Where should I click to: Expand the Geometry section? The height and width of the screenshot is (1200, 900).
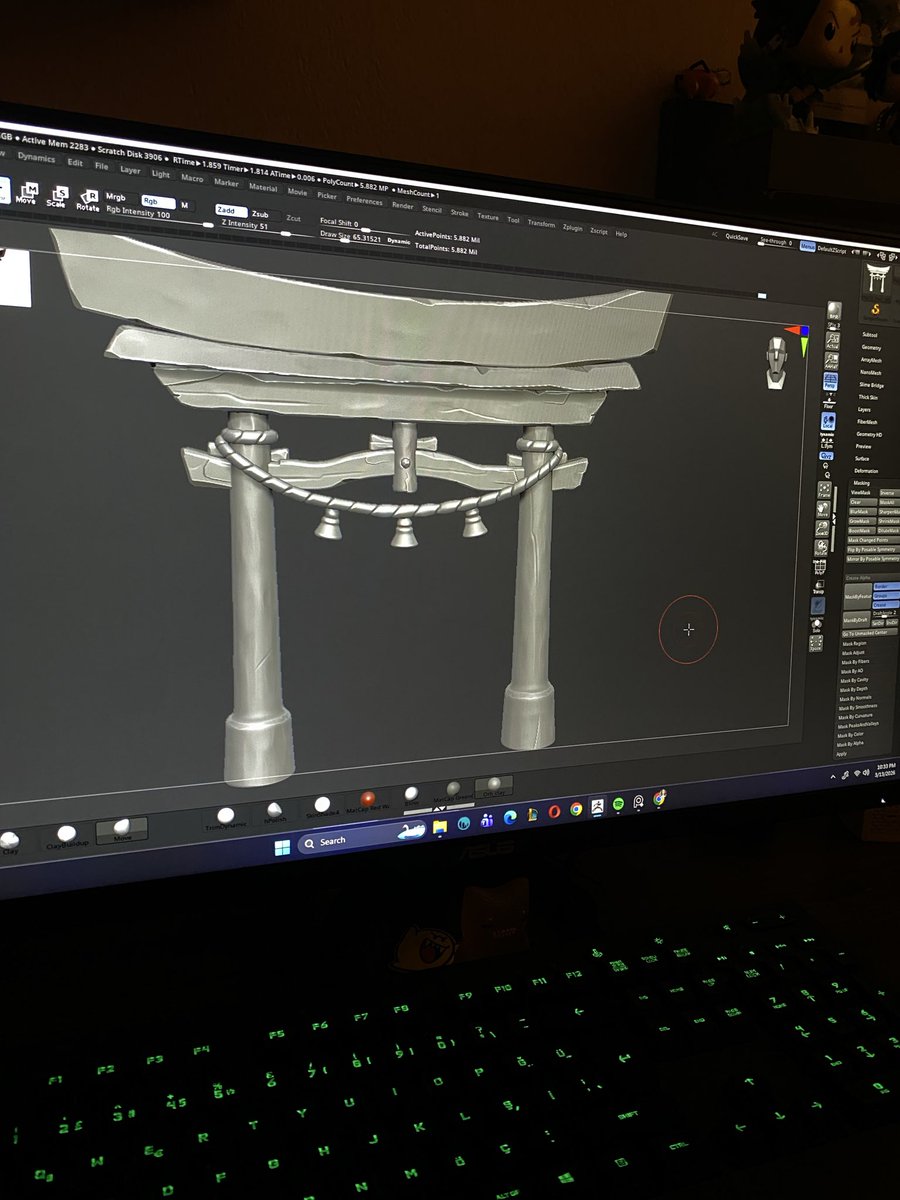pyautogui.click(x=870, y=347)
